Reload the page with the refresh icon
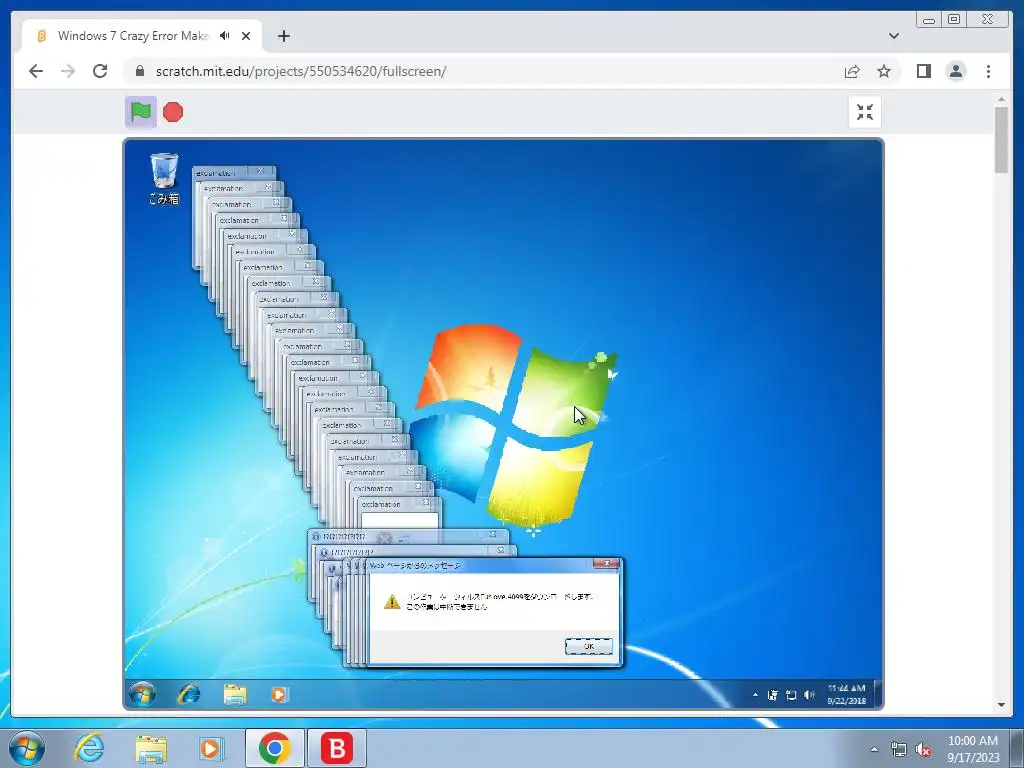 [100, 71]
